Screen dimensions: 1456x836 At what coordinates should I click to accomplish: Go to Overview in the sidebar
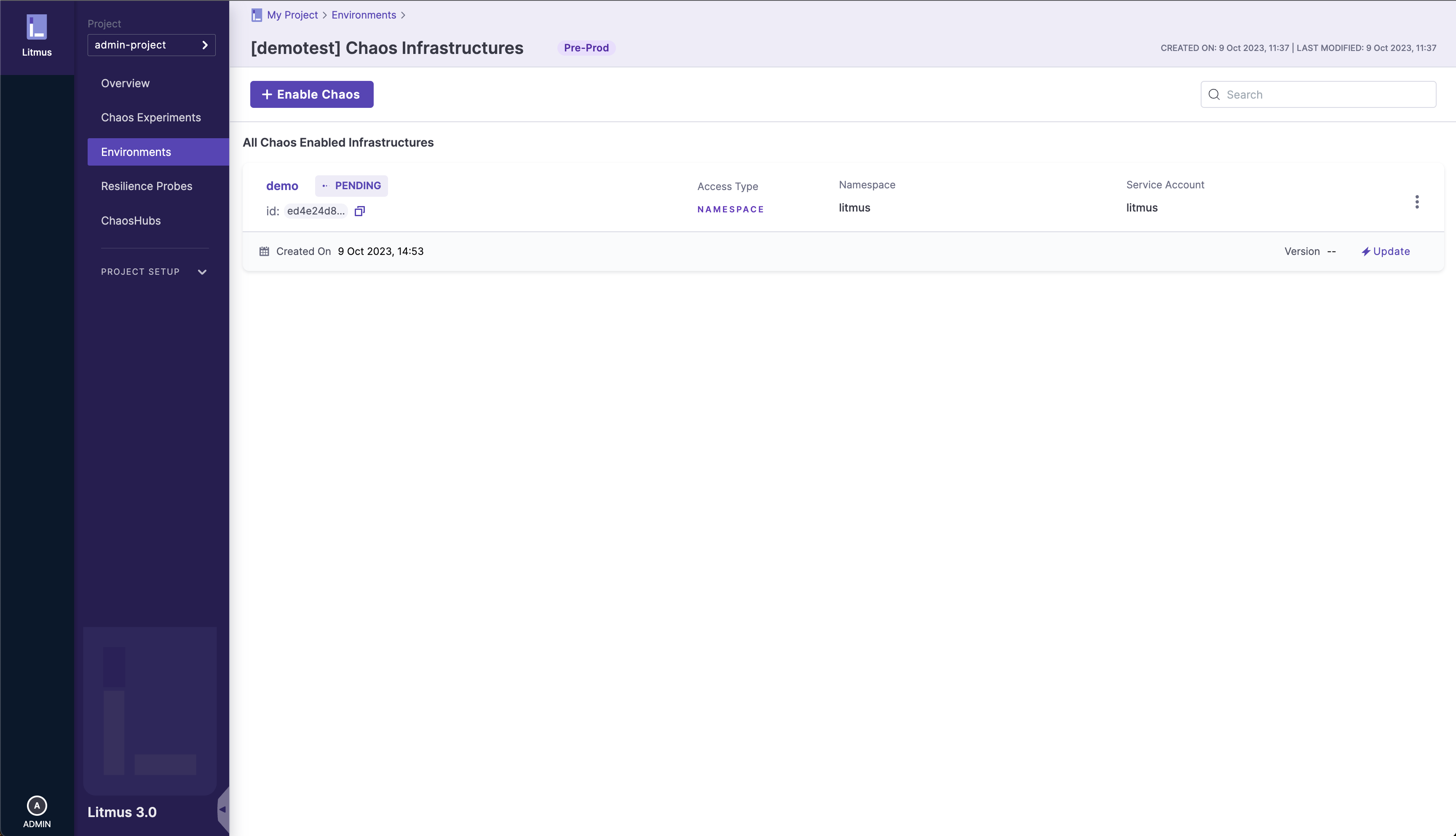(x=125, y=83)
